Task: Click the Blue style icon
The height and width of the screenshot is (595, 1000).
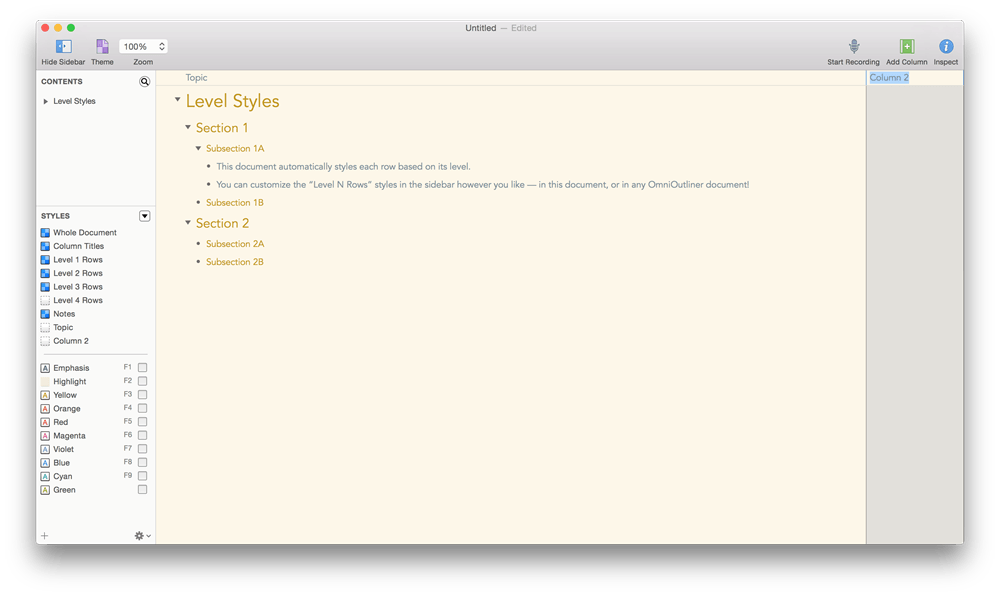Action: coord(45,463)
